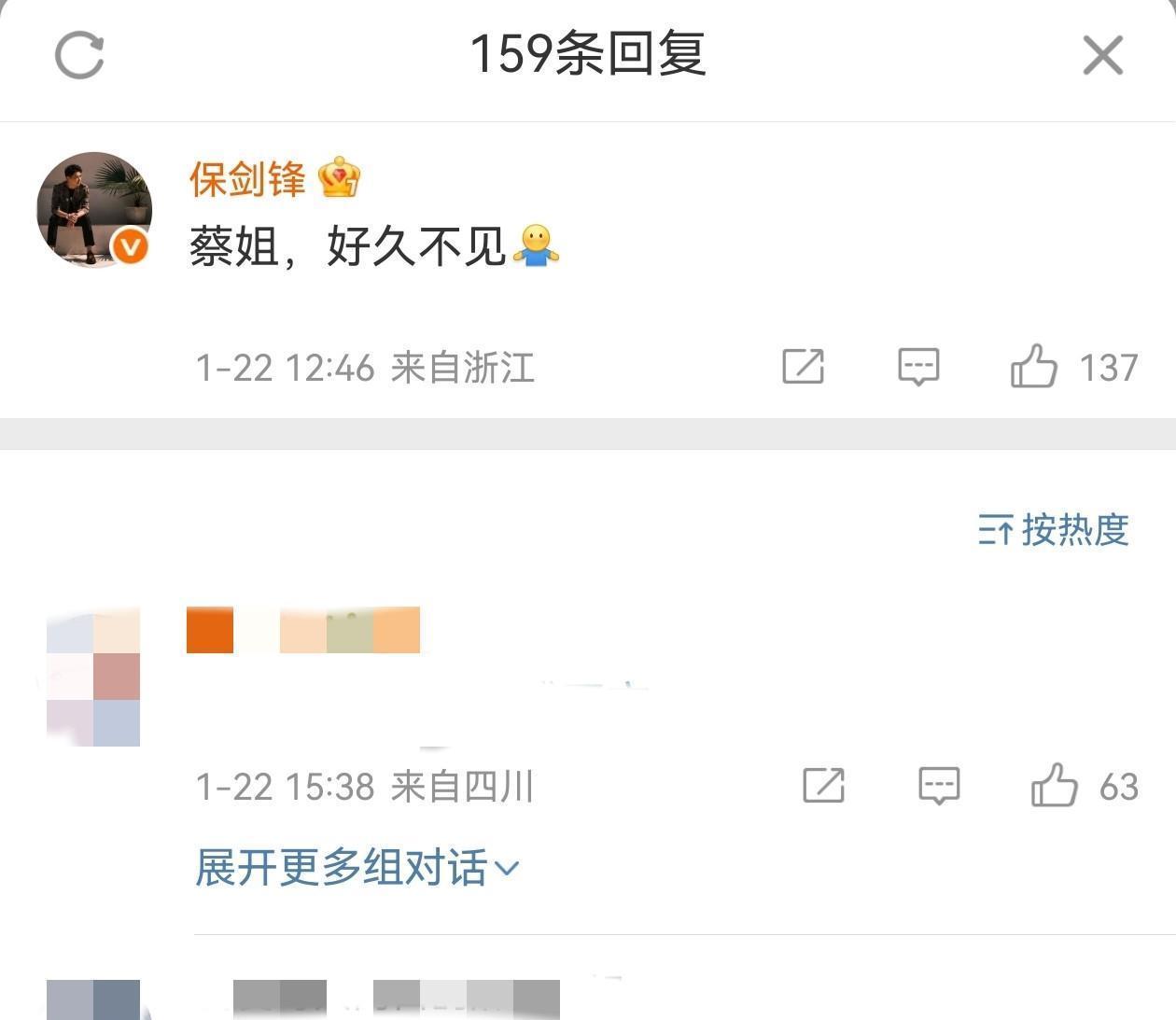Open the blurred username of the first reply
Viewport: 1176px width, 1020px height.
(x=303, y=630)
